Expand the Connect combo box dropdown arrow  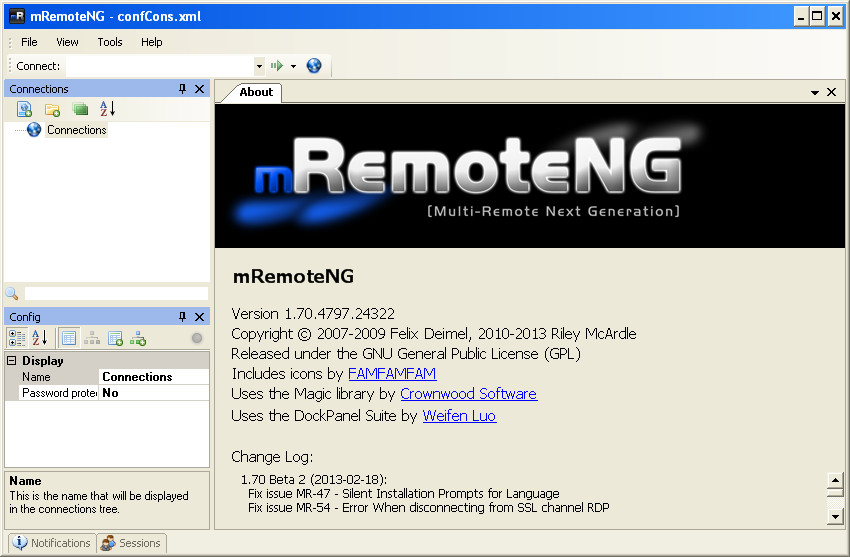259,66
